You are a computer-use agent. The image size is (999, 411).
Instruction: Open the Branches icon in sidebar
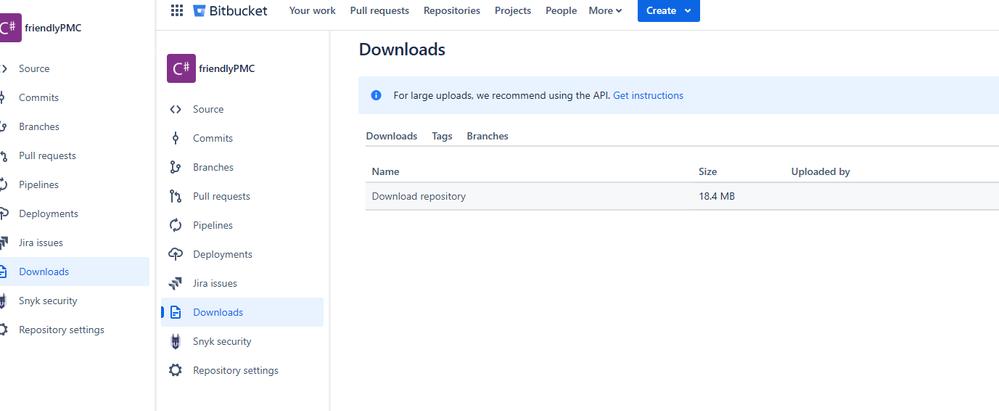pos(175,168)
